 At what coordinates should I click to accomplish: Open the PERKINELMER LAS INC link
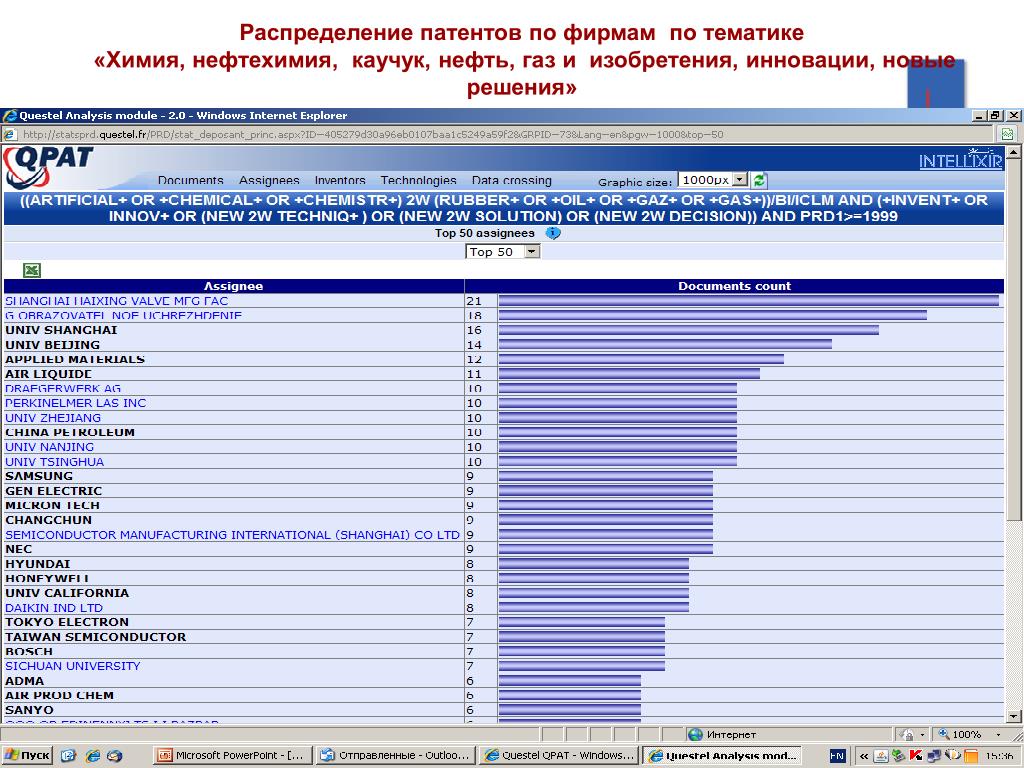tap(76, 403)
